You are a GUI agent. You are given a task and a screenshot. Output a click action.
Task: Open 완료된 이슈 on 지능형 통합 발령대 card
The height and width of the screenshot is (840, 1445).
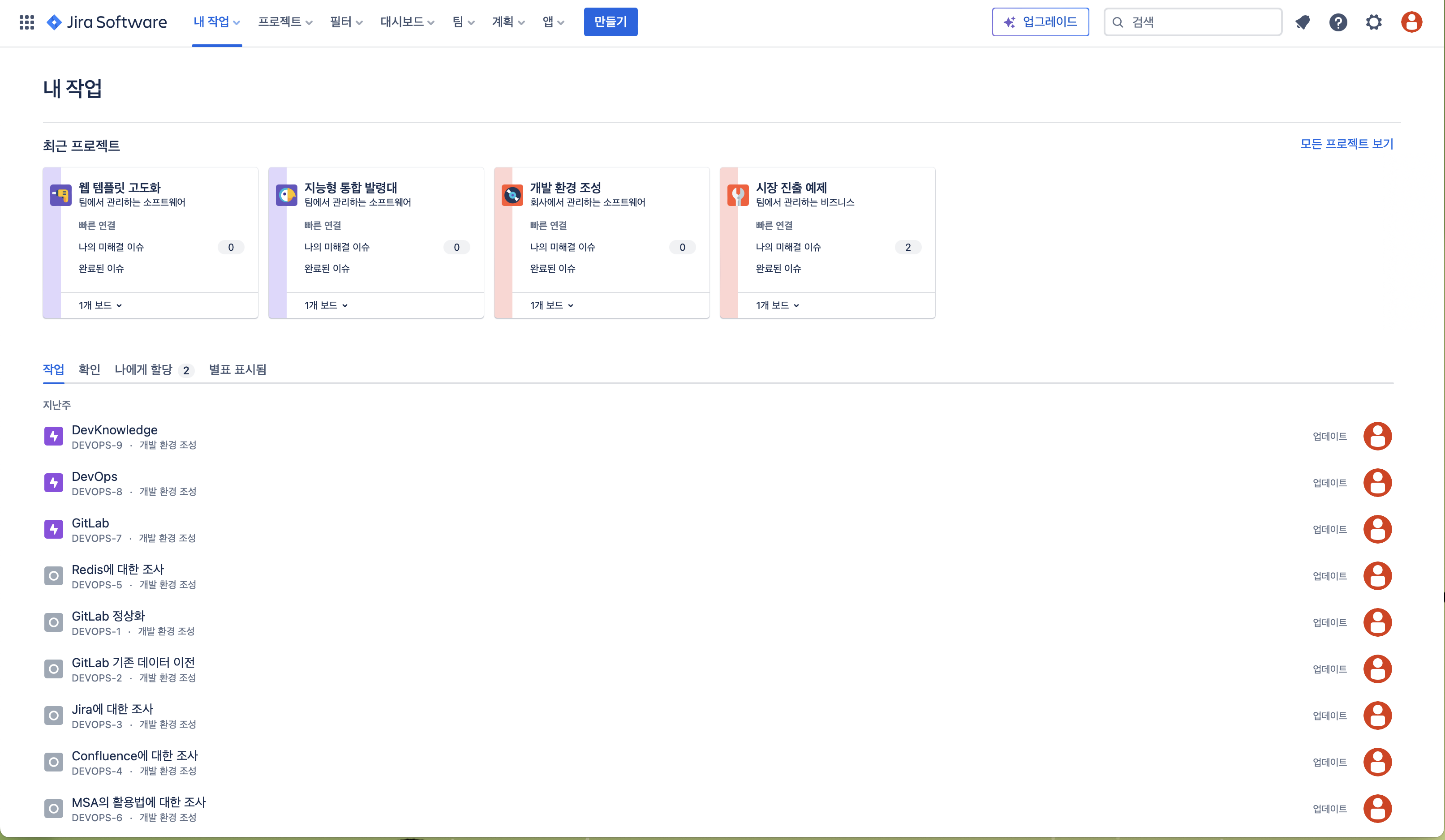tap(327, 268)
